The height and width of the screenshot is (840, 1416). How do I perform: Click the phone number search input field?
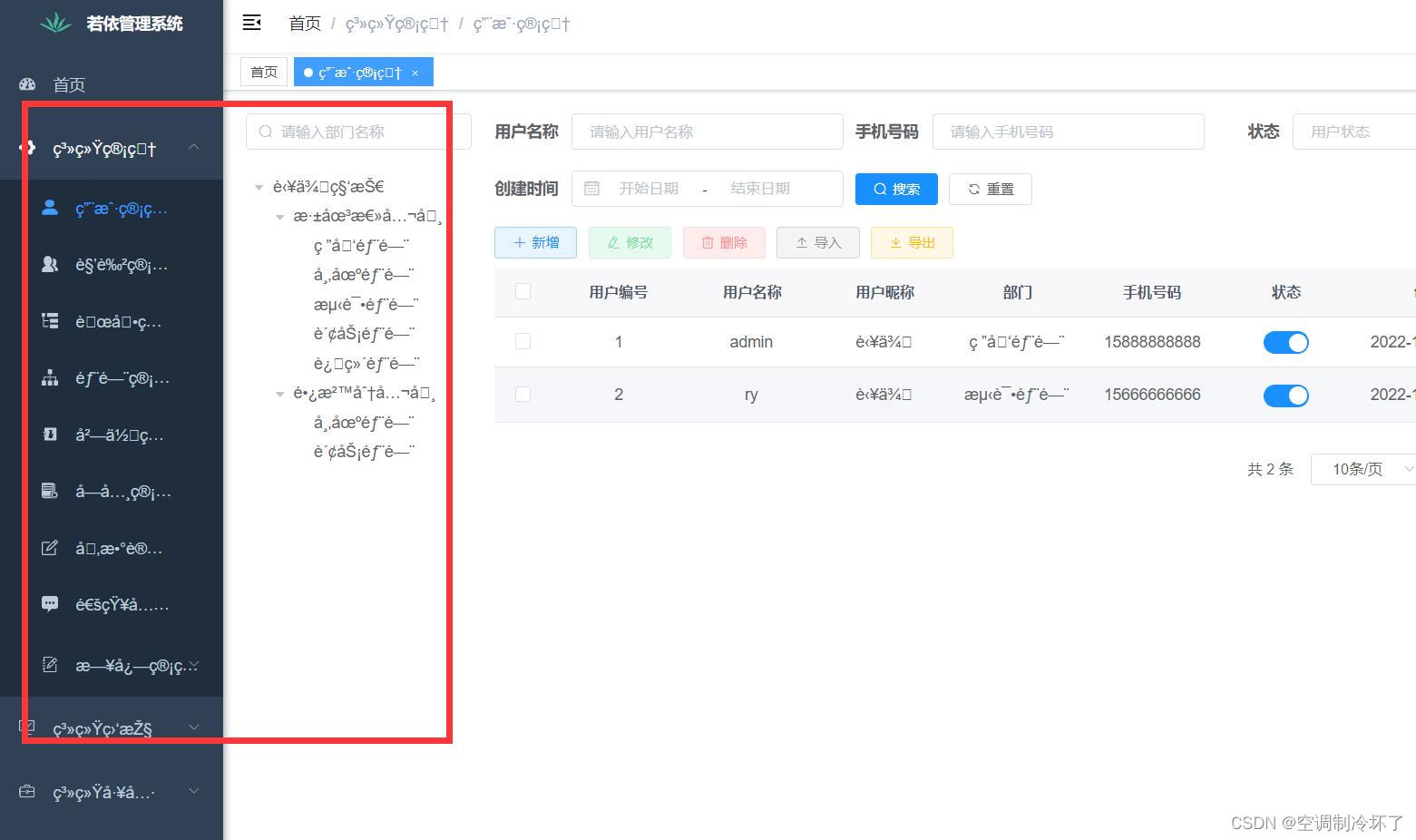[x=1069, y=131]
